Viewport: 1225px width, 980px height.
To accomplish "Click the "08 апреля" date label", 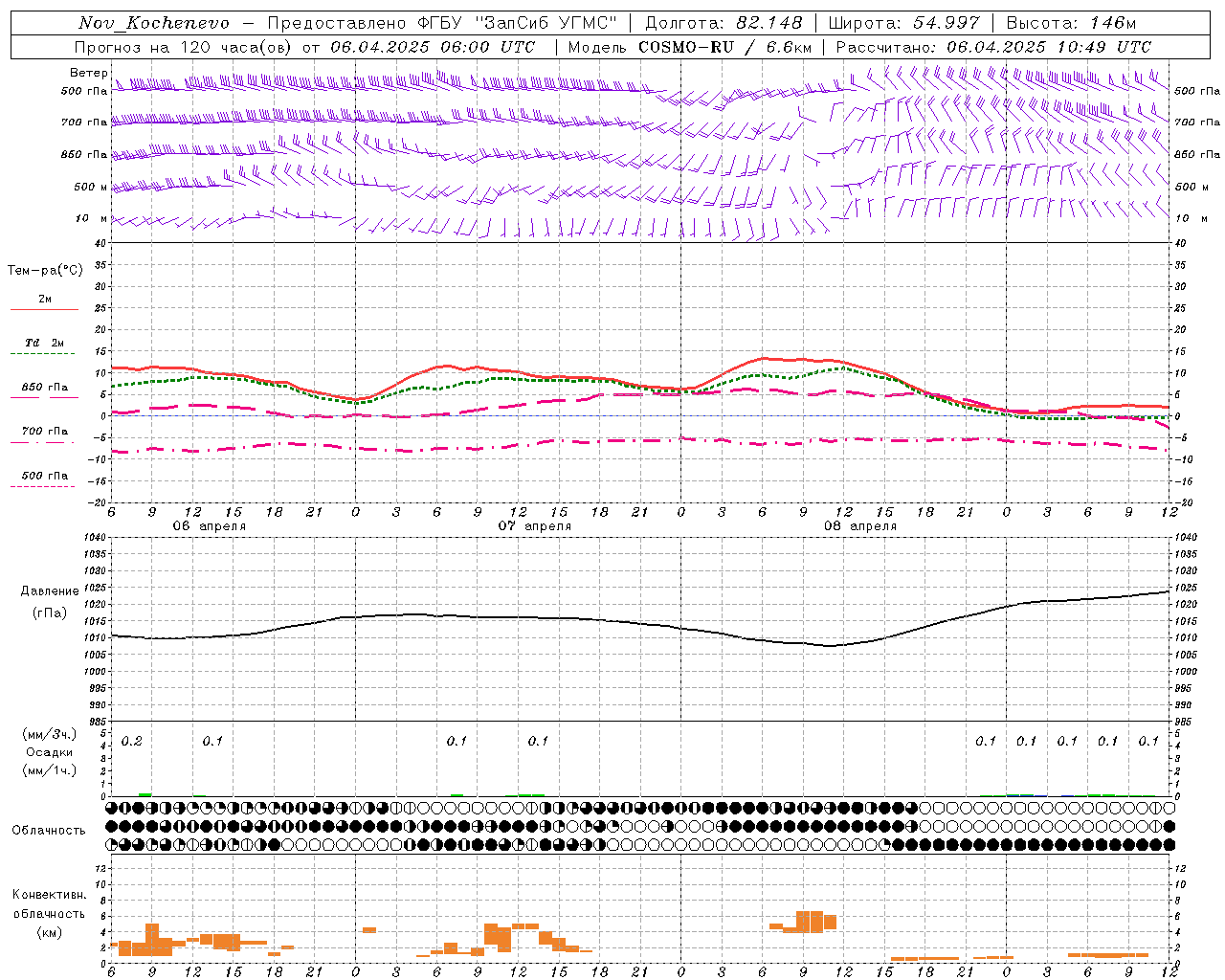I will click(860, 526).
